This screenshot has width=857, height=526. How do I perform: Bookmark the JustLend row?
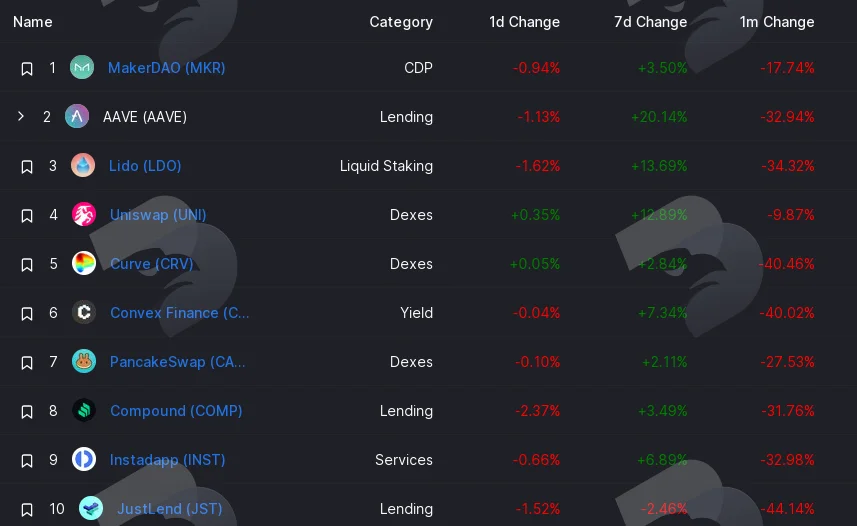27,510
